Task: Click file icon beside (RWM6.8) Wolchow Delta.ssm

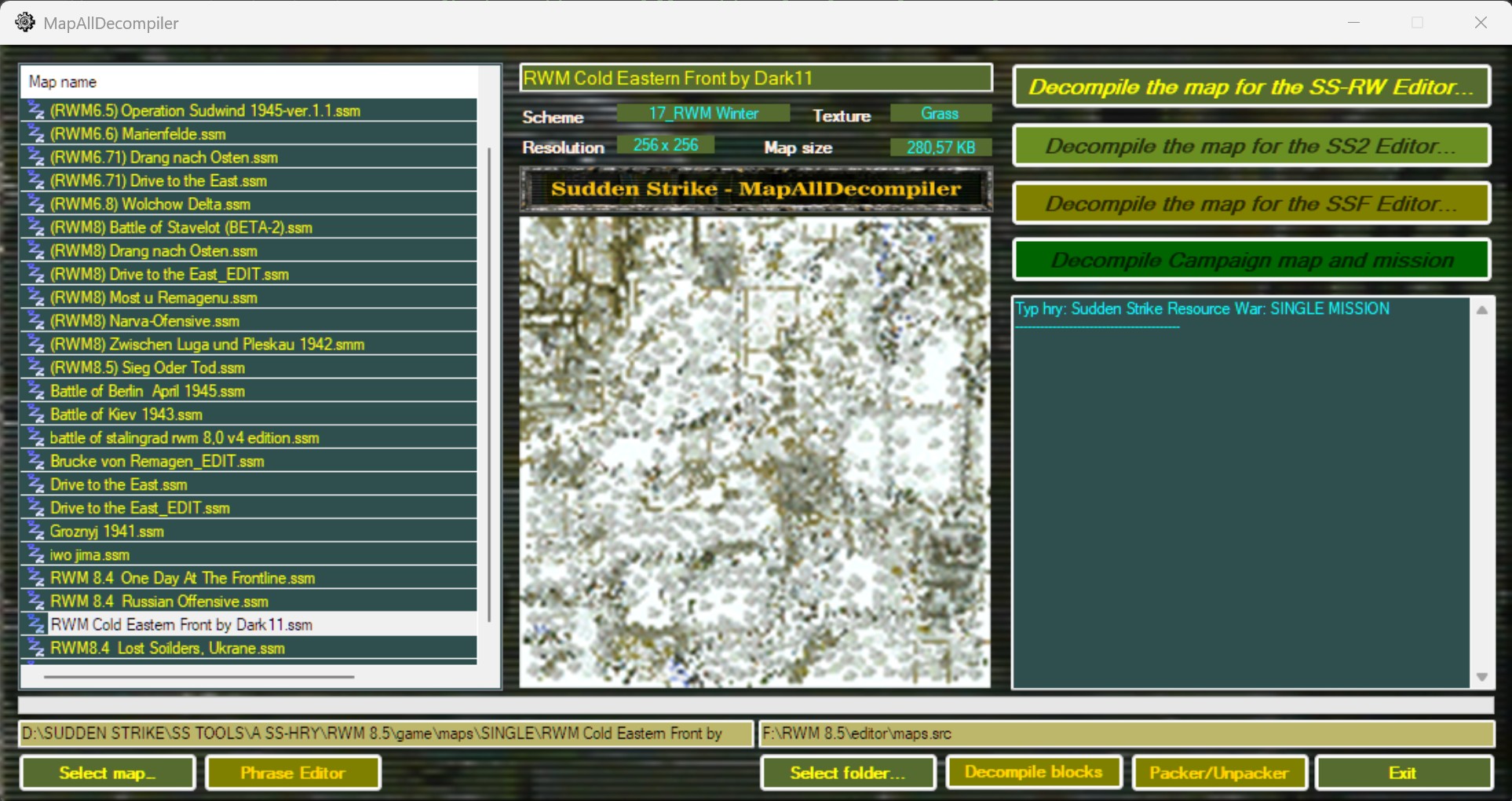Action: click(x=36, y=204)
